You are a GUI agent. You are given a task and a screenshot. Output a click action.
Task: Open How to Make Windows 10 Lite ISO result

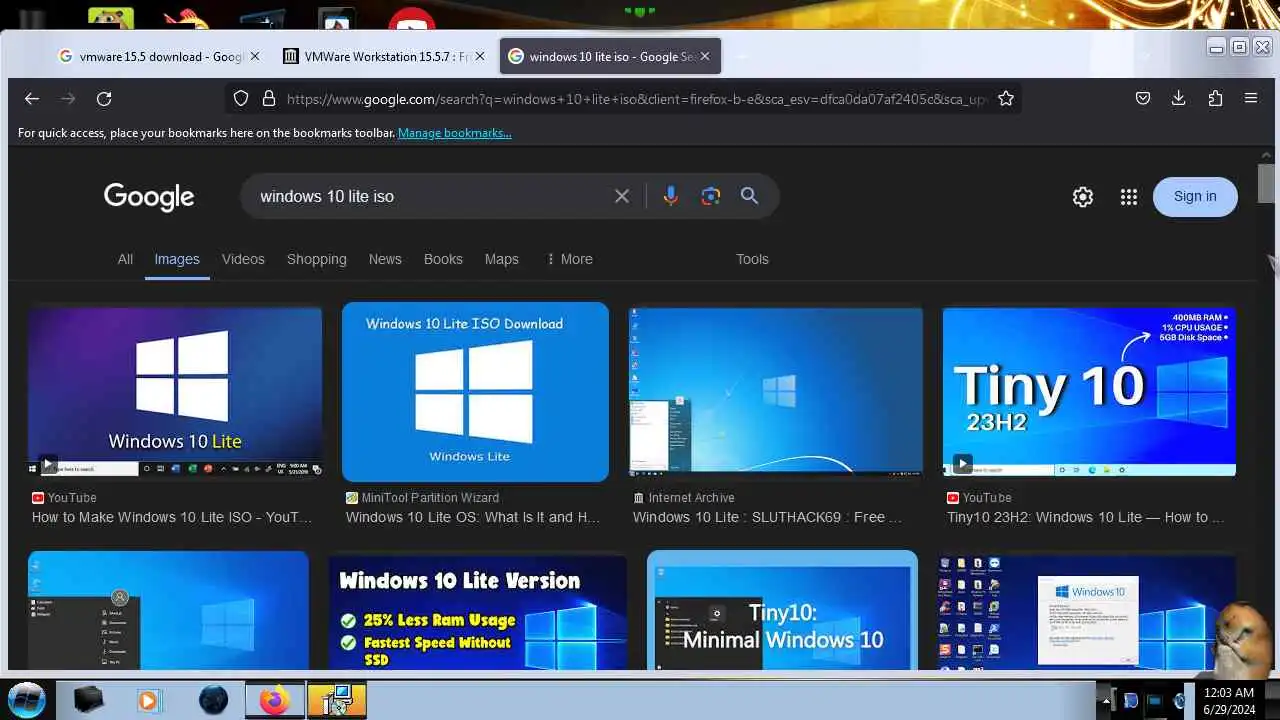coord(172,517)
